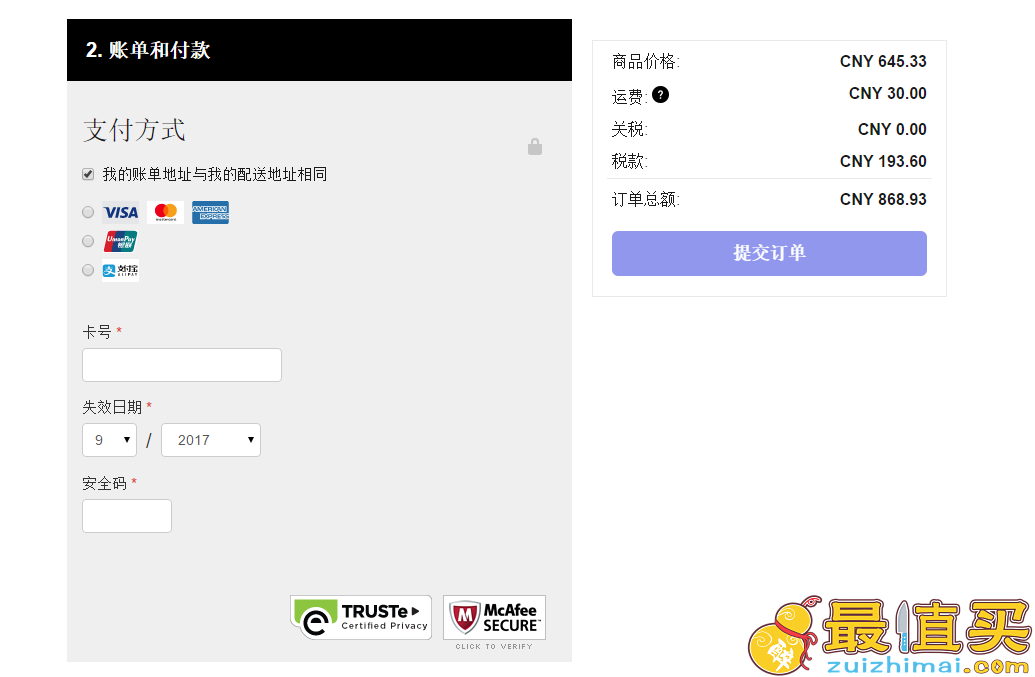
Task: Click the order total CNY 868.93
Action: (x=883, y=199)
